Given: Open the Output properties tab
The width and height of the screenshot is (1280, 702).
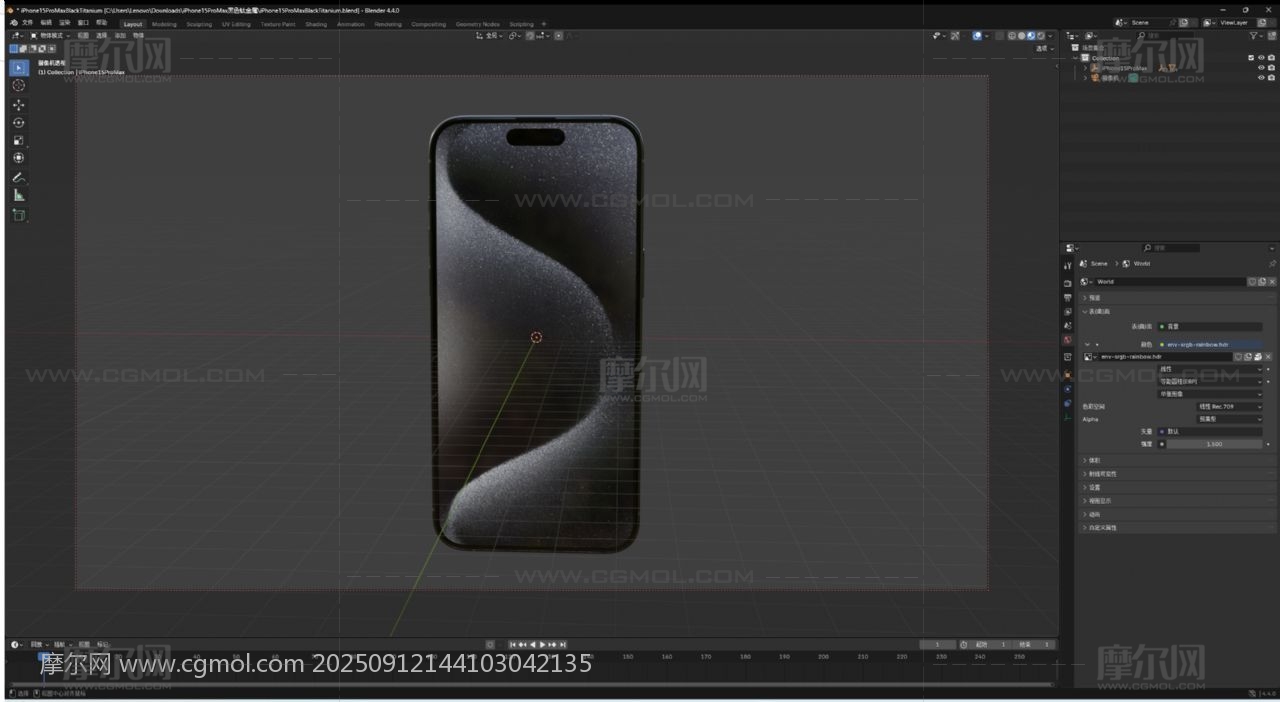Looking at the screenshot, I should click(1068, 297).
